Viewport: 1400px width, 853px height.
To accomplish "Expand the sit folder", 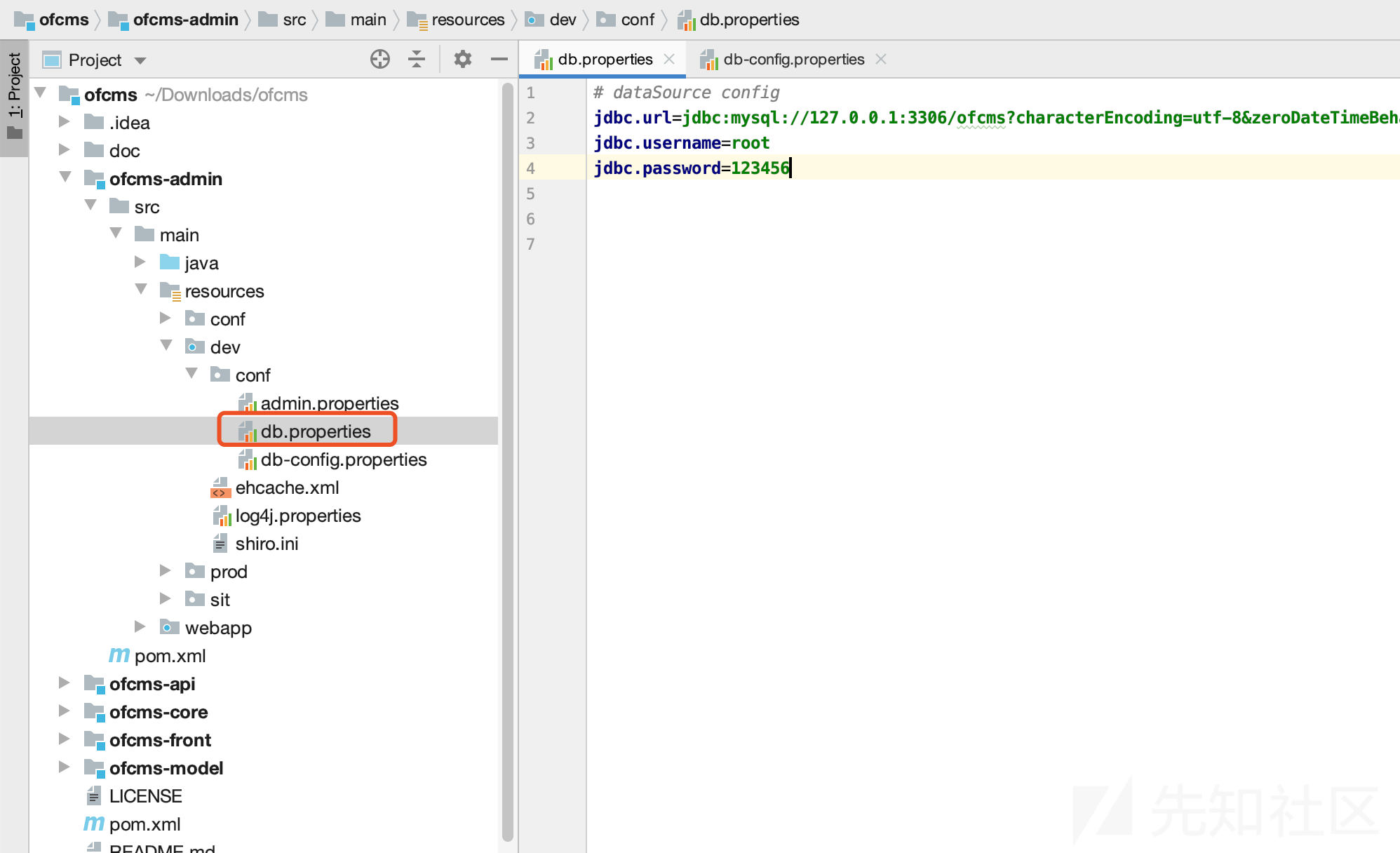I will tap(166, 598).
